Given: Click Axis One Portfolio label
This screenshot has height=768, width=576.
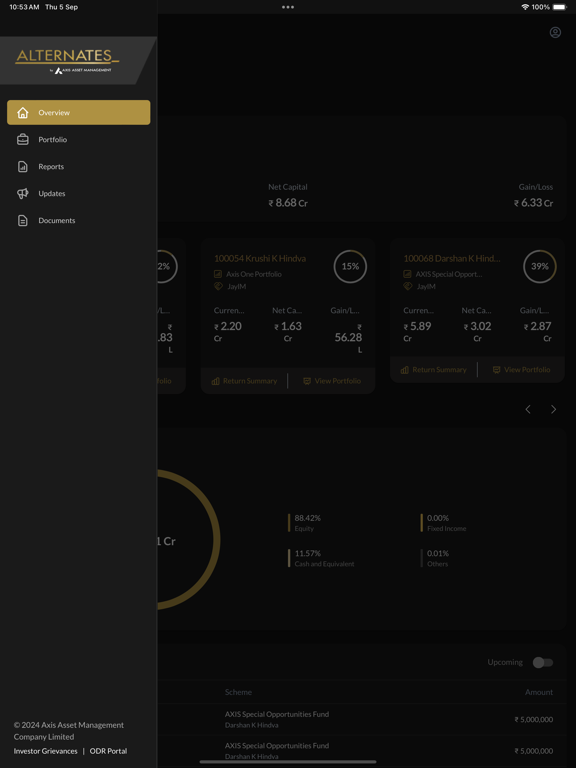Looking at the screenshot, I should [254, 274].
